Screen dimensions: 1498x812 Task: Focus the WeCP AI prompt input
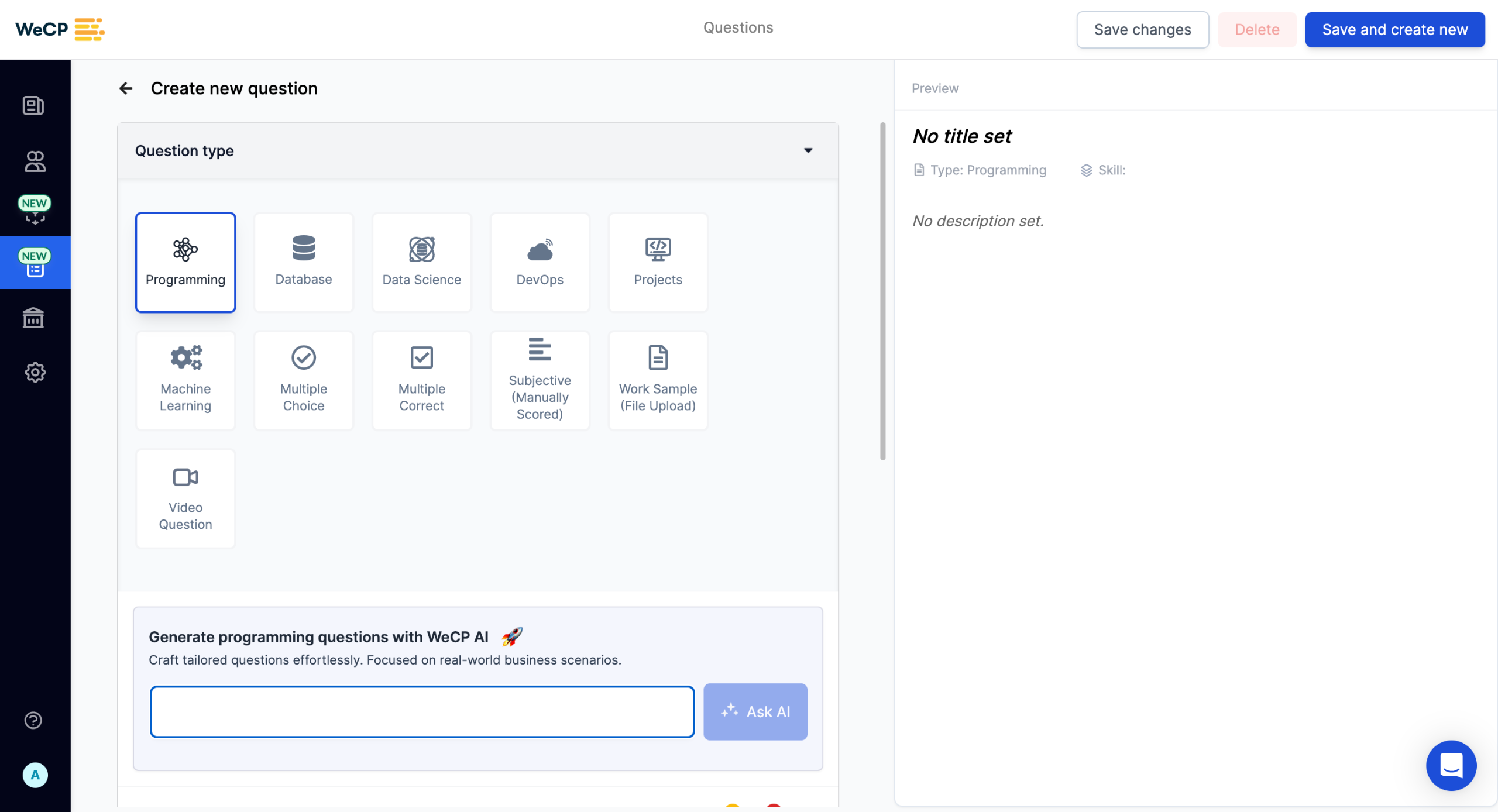(x=422, y=711)
